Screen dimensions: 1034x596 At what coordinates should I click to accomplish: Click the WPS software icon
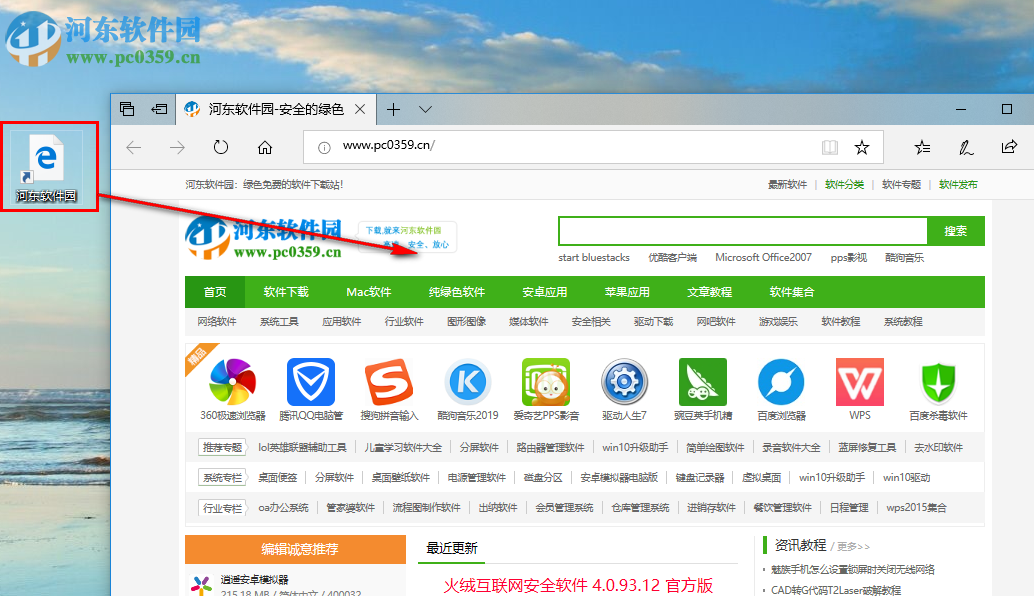click(x=858, y=383)
